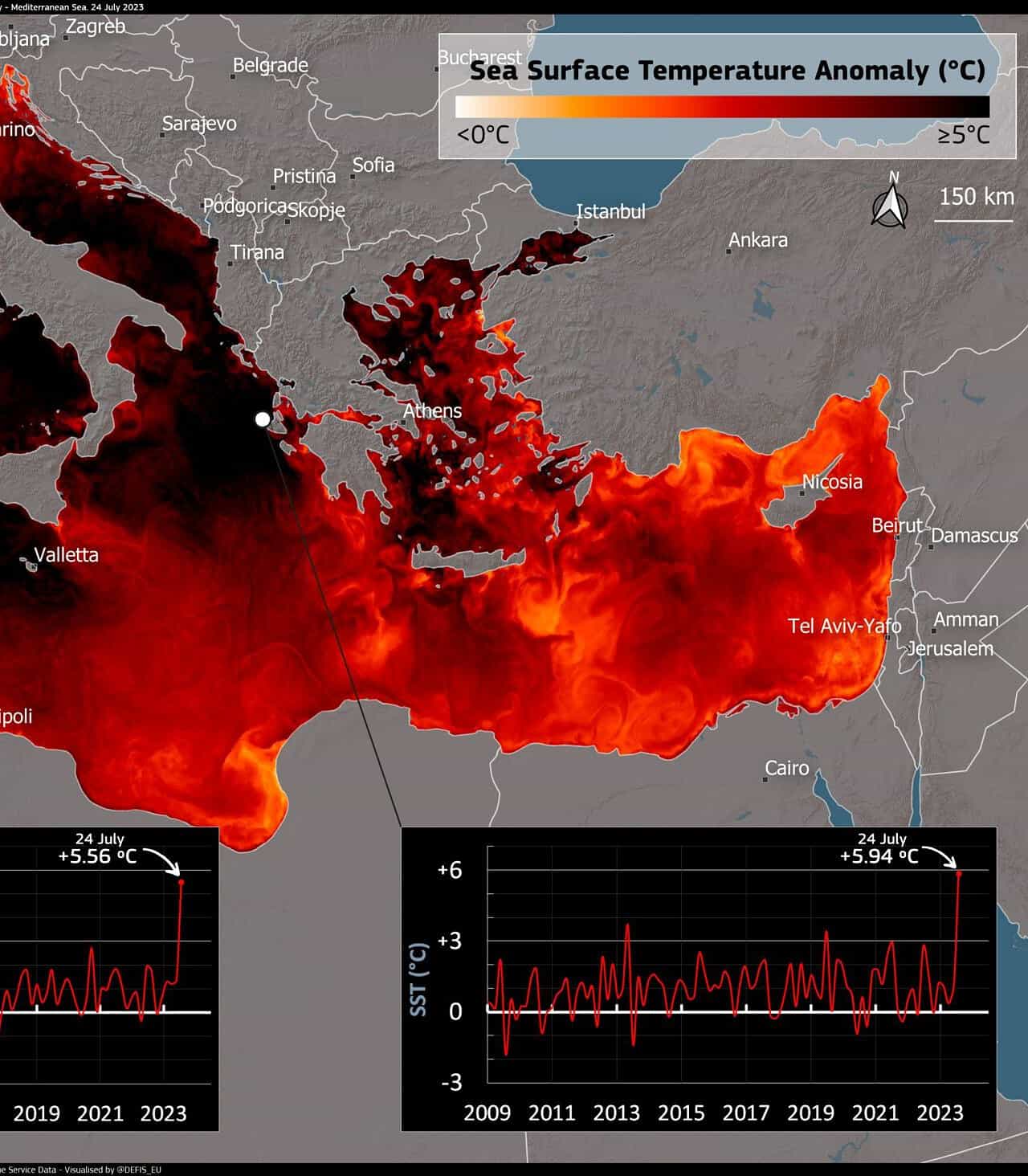The height and width of the screenshot is (1176, 1028).
Task: Click the red peak data point in right chart
Action: [x=959, y=873]
